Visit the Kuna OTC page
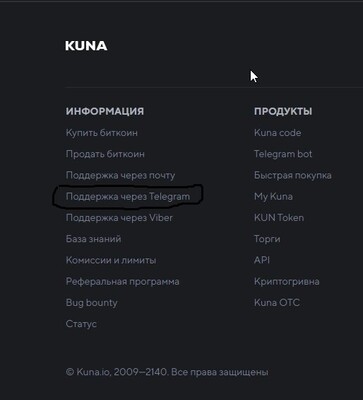Screen dimensions: 363x400 point(277,303)
